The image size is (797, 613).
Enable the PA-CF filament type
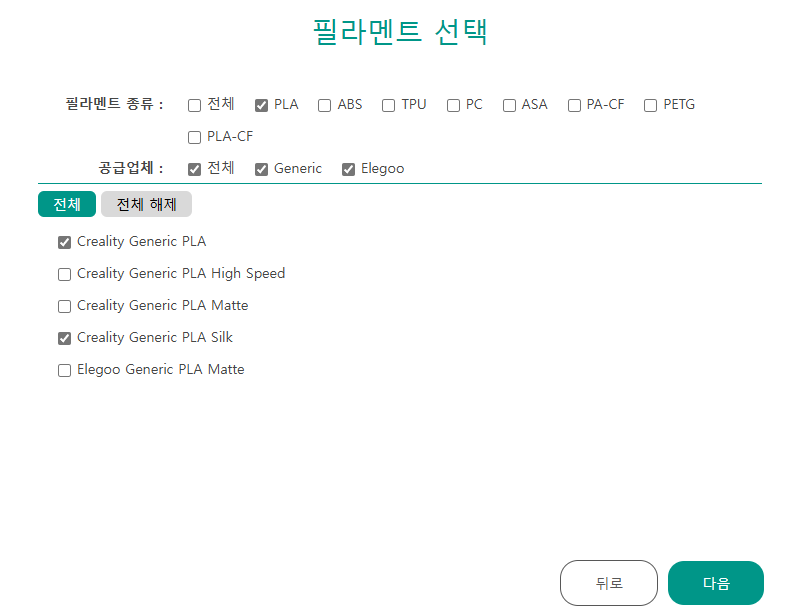[x=574, y=105]
